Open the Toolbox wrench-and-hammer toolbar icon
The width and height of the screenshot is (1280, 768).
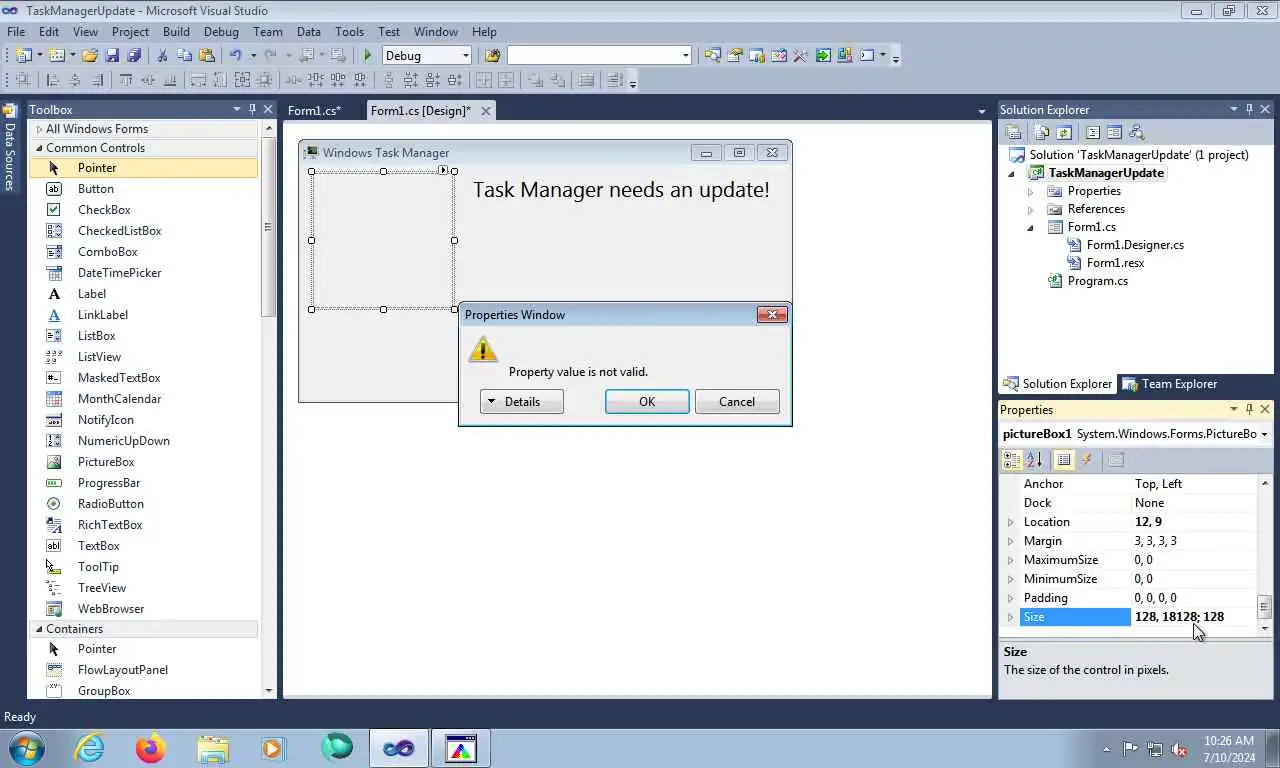[x=800, y=56]
